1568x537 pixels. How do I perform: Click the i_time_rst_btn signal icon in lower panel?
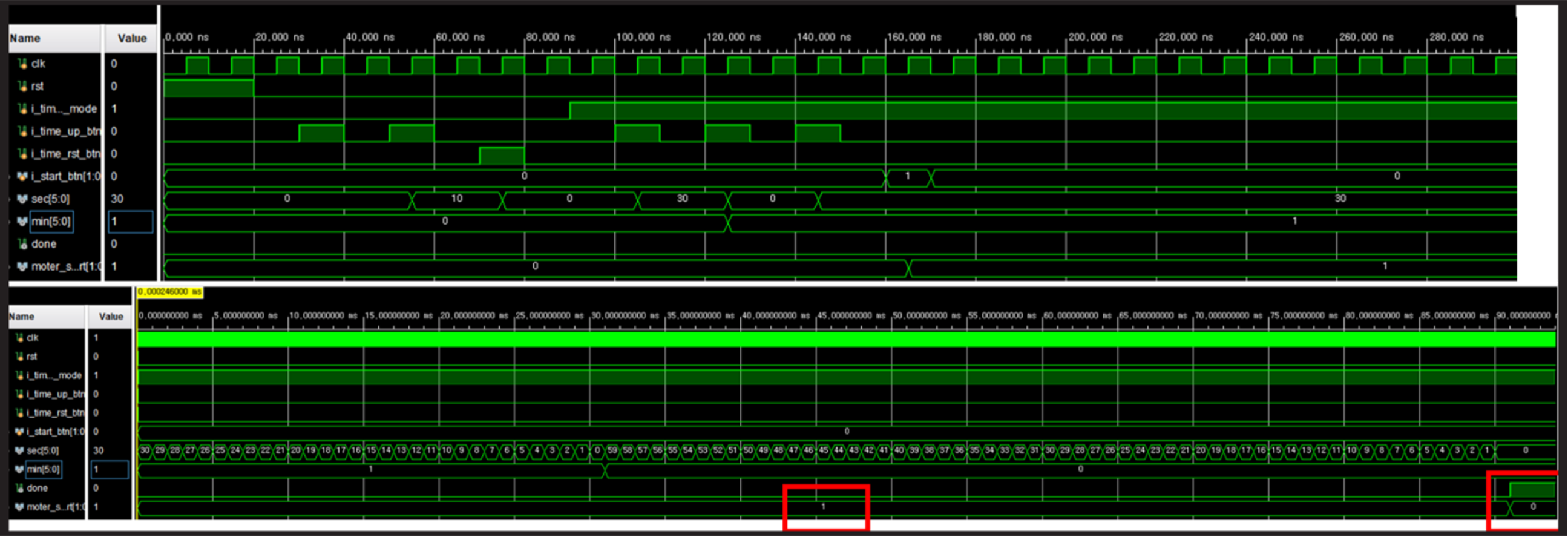[x=19, y=413]
